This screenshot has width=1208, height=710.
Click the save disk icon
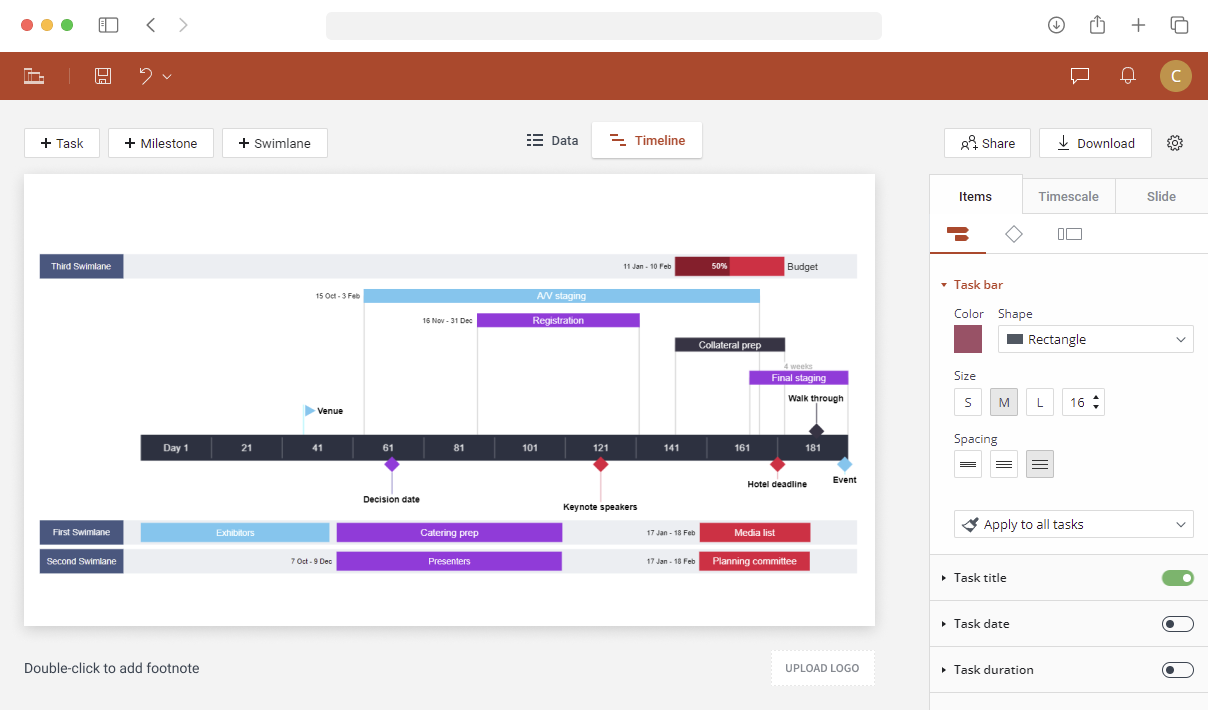point(103,76)
